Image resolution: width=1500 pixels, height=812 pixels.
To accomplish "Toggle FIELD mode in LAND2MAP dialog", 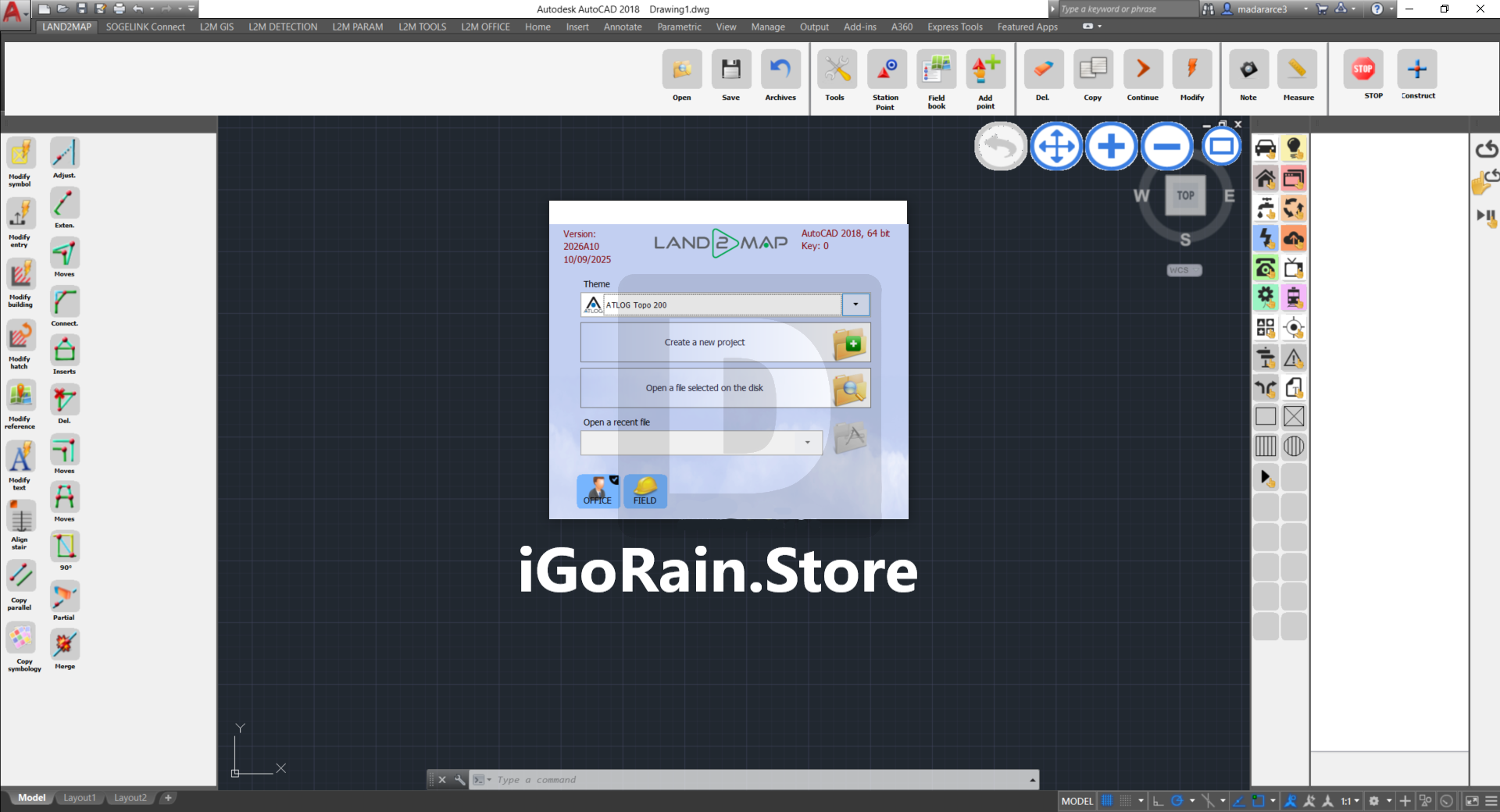I will (x=645, y=491).
